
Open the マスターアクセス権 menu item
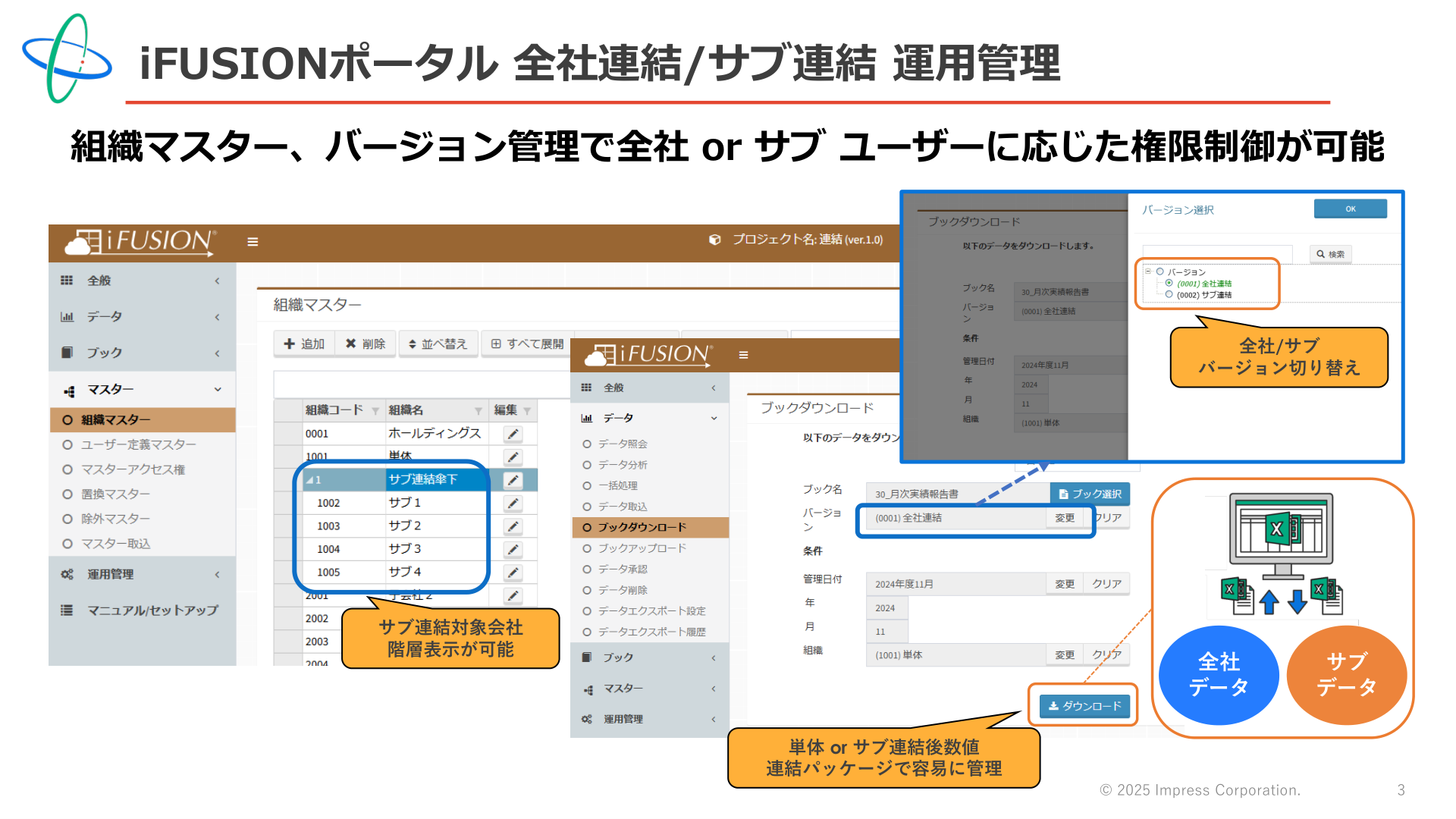coord(133,469)
